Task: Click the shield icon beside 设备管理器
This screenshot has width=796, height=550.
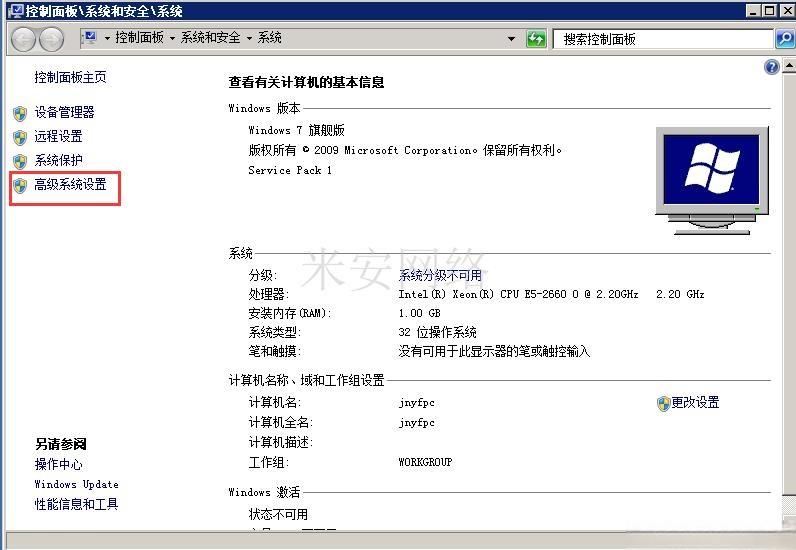Action: click(20, 113)
